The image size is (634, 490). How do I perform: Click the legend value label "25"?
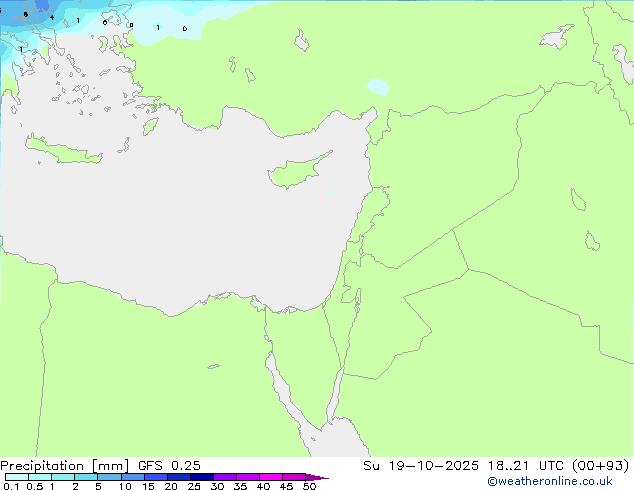point(194,486)
